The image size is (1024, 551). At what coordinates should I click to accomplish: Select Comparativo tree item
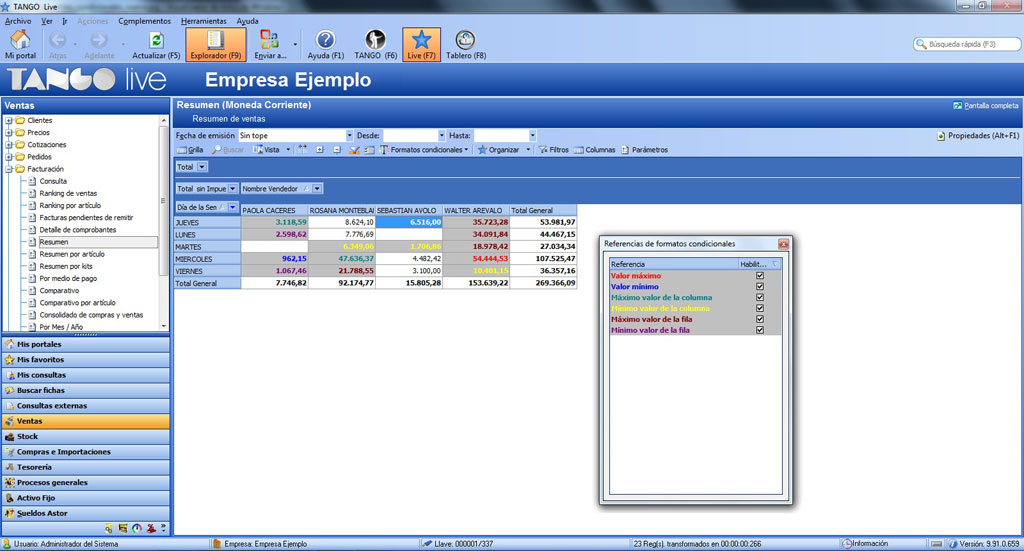[x=59, y=291]
